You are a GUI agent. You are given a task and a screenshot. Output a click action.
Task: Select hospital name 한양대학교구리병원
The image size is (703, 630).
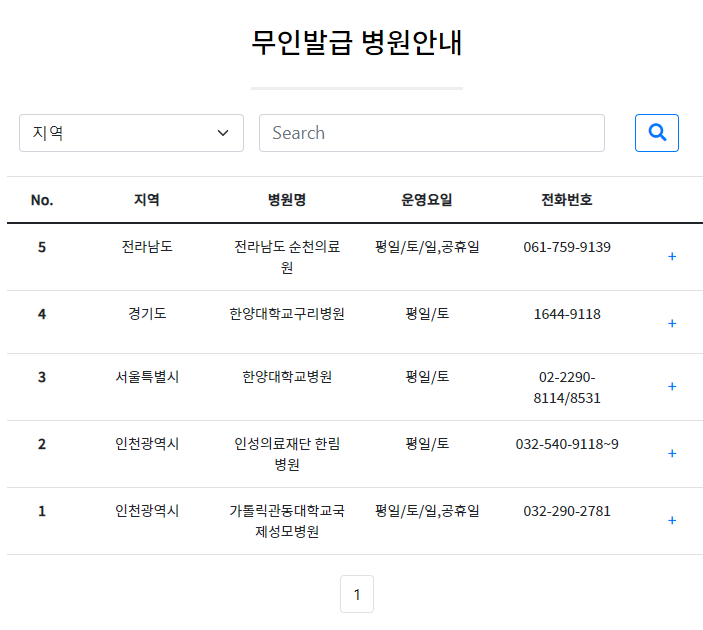pyautogui.click(x=287, y=313)
